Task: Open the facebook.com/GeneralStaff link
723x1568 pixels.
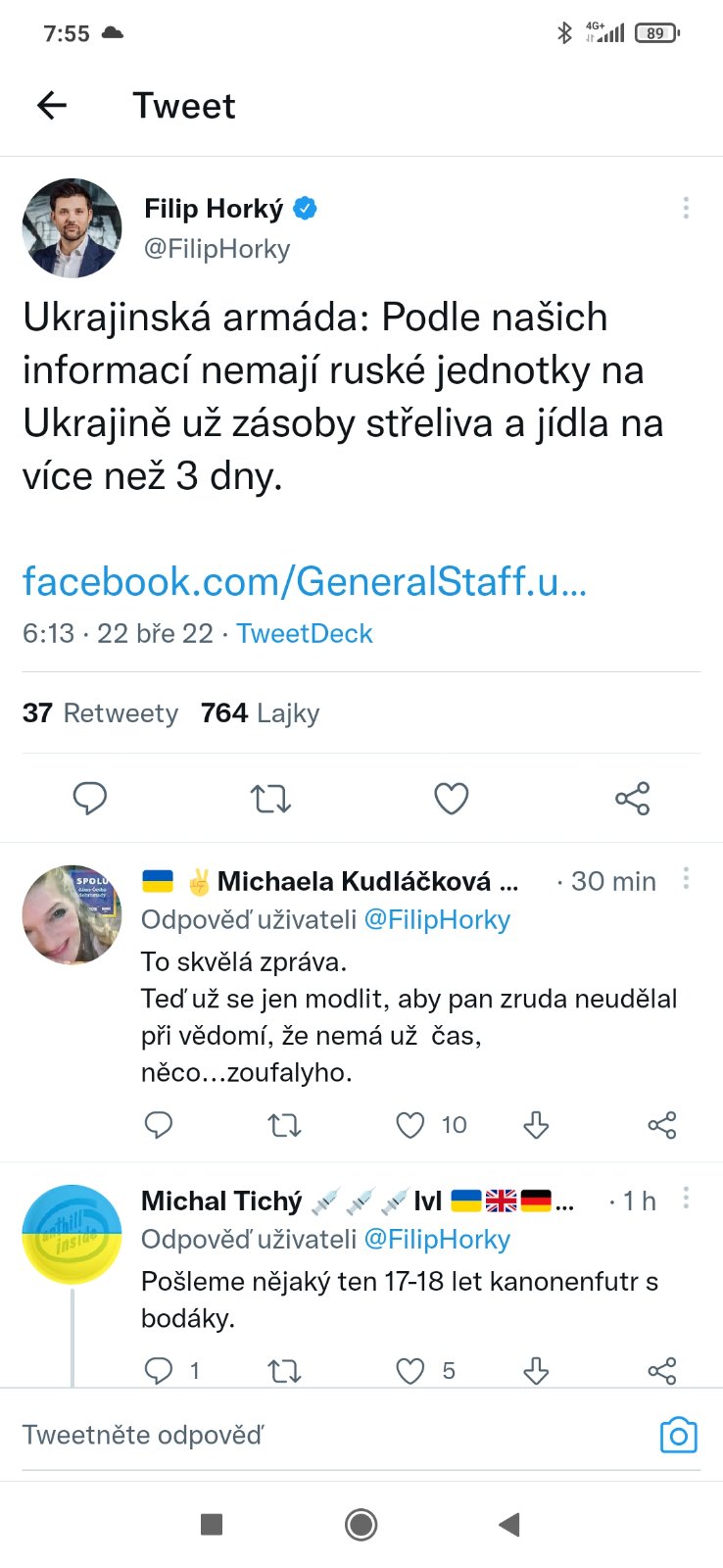Action: pyautogui.click(x=304, y=581)
